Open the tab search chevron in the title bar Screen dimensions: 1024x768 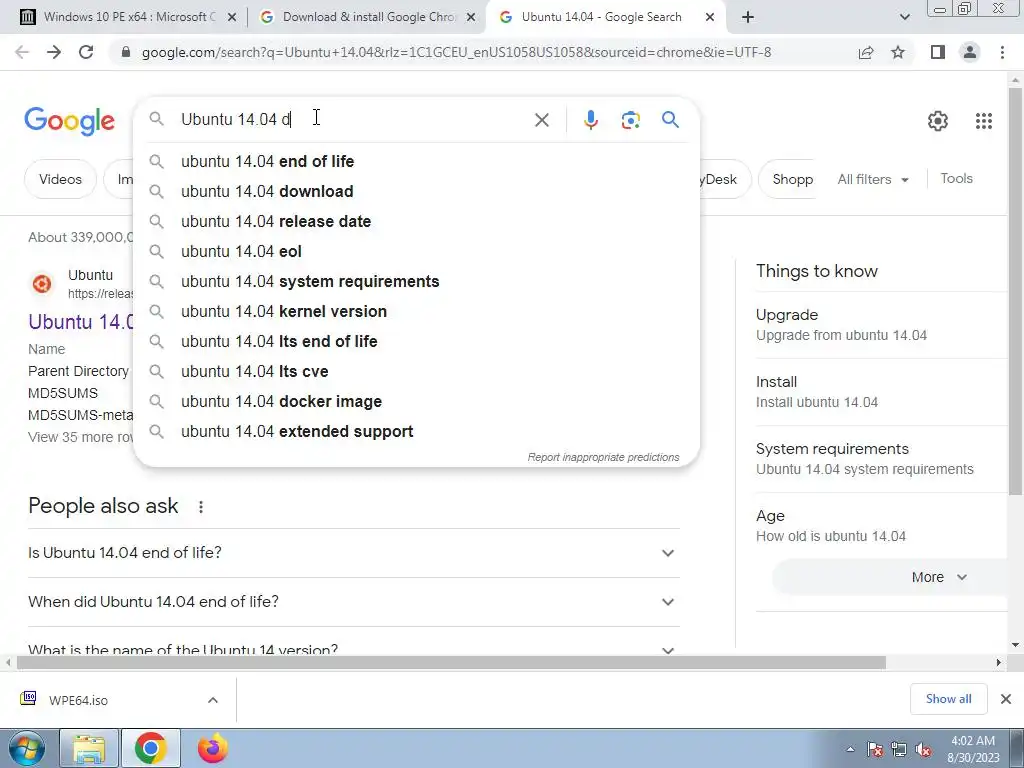tap(904, 17)
